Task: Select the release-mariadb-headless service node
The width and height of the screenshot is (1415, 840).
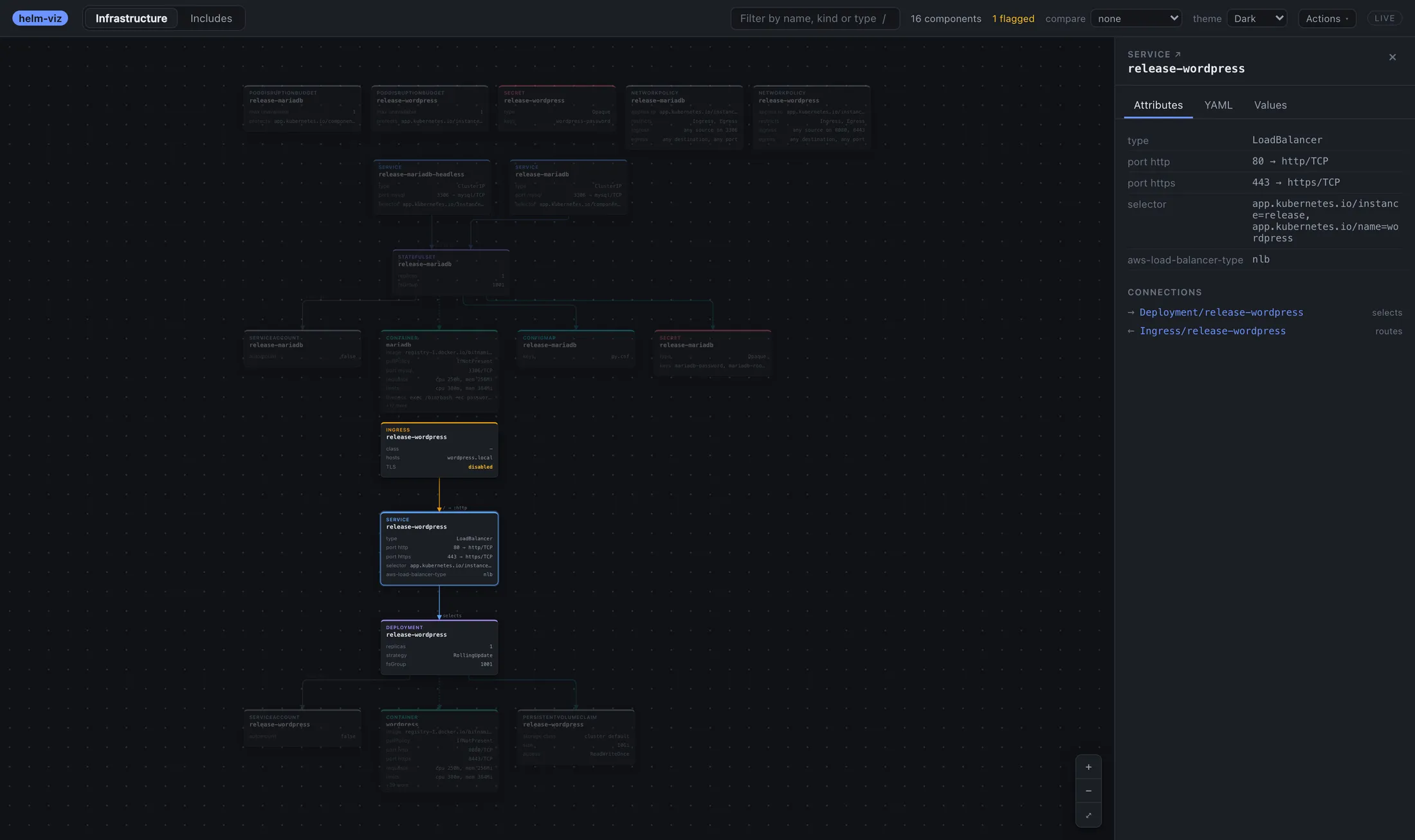Action: tap(432, 187)
